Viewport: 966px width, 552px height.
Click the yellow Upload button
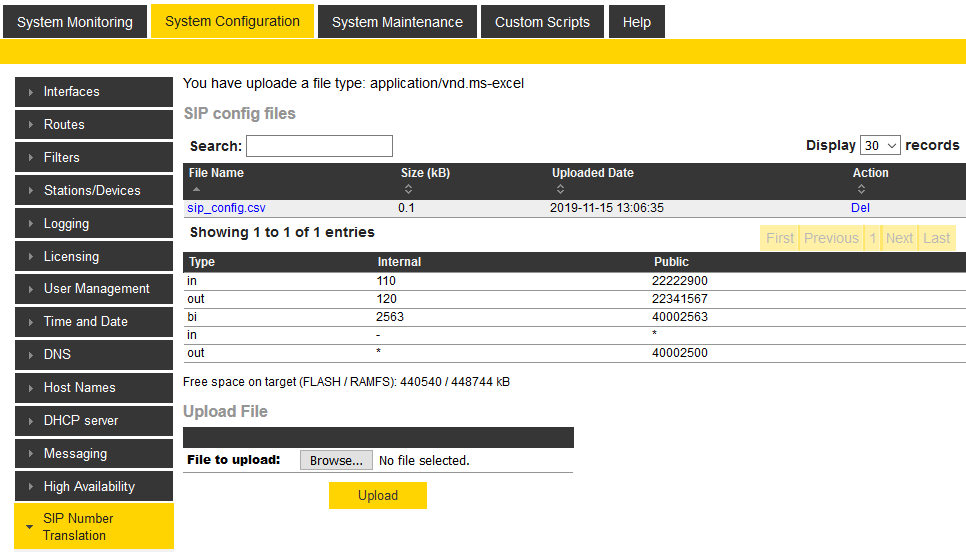pos(378,496)
